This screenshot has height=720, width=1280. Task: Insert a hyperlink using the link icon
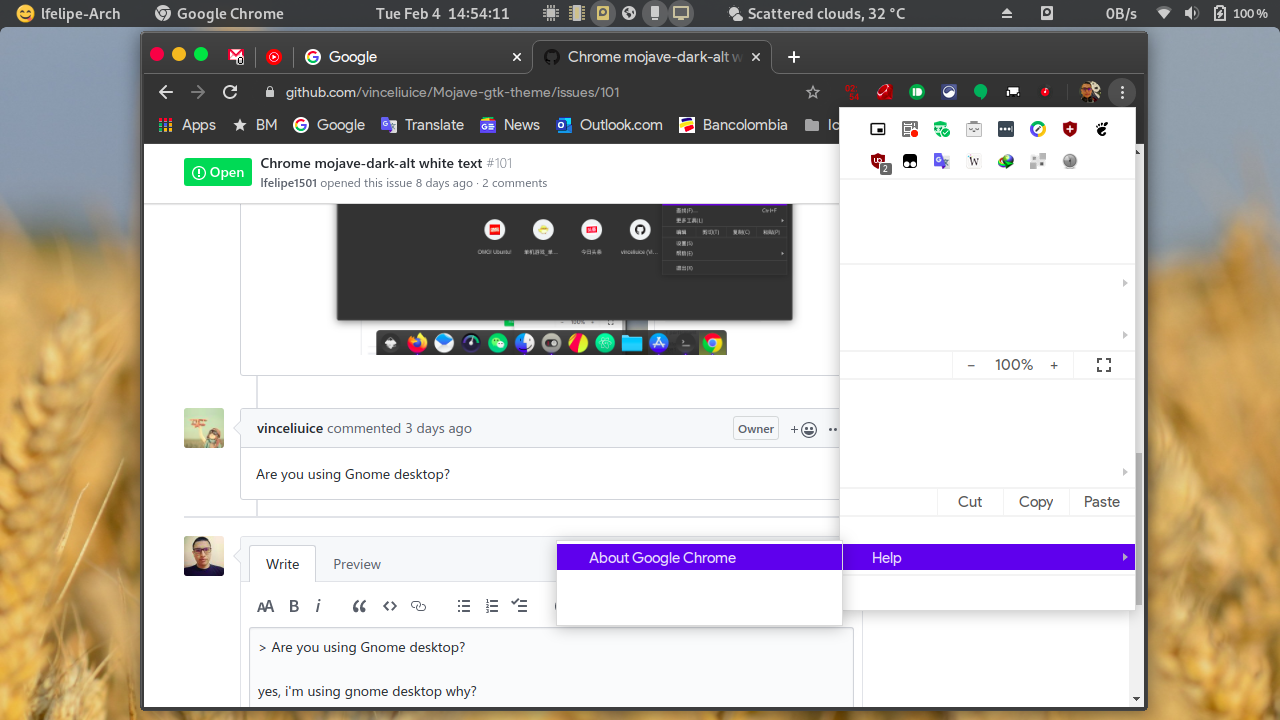coord(418,605)
